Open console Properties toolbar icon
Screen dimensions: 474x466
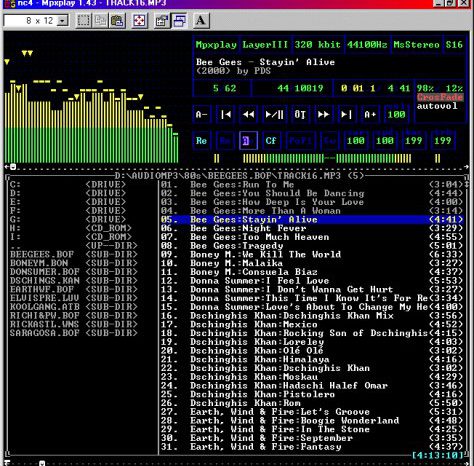pyautogui.click(x=162, y=21)
